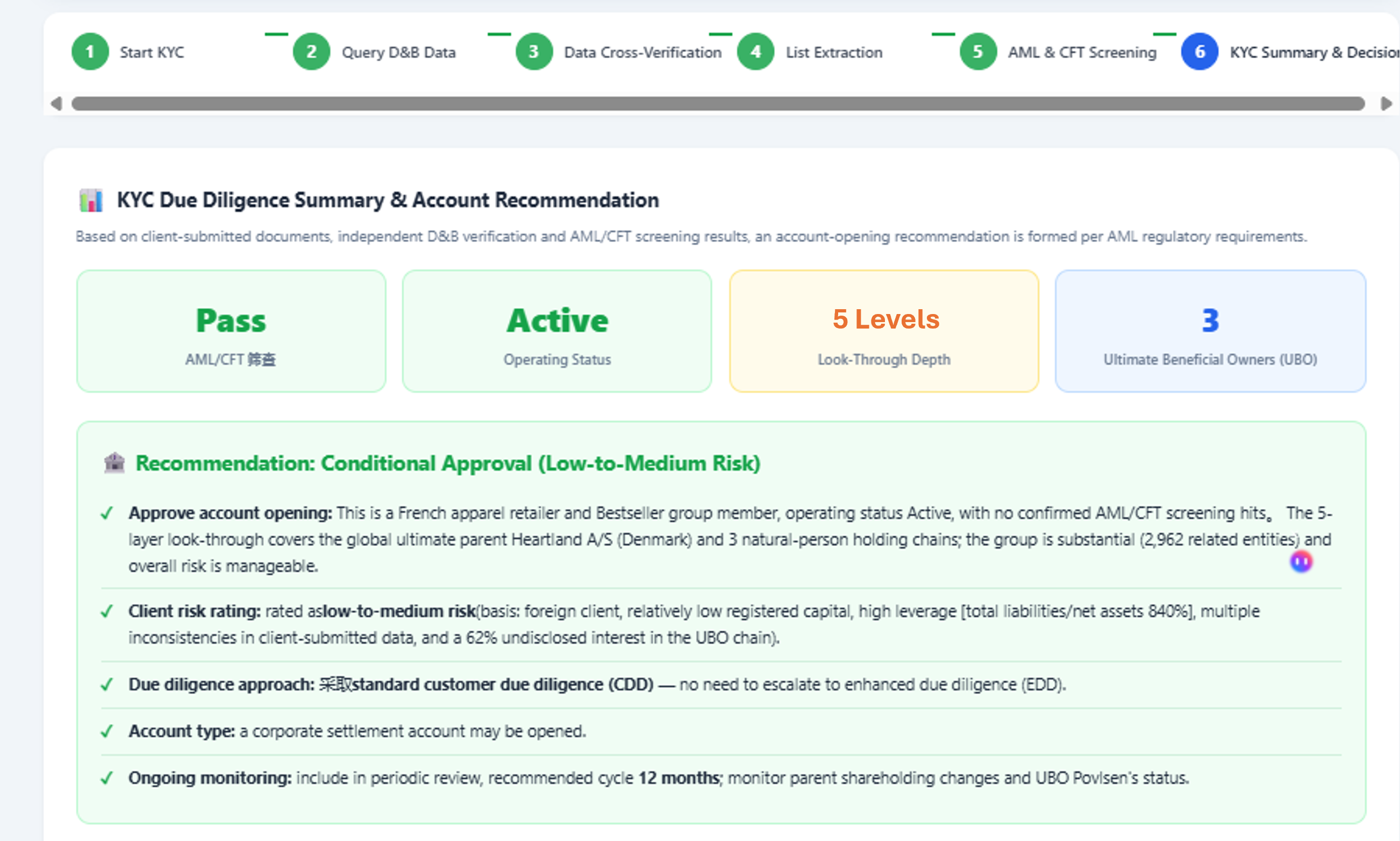The height and width of the screenshot is (841, 1400).
Task: Open the floating purple assistant bubble icon
Action: click(x=1301, y=561)
